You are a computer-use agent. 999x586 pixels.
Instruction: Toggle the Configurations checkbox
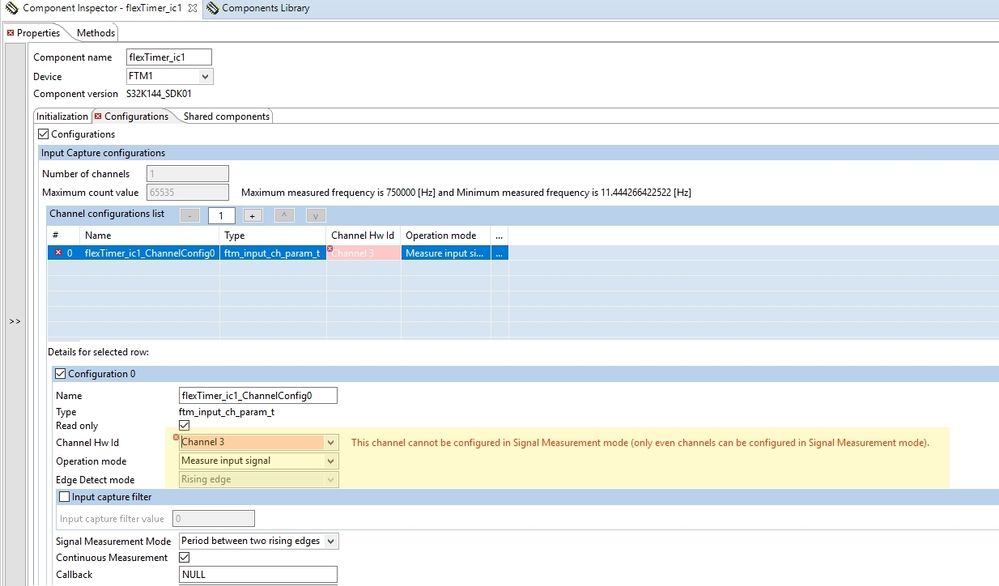43,134
